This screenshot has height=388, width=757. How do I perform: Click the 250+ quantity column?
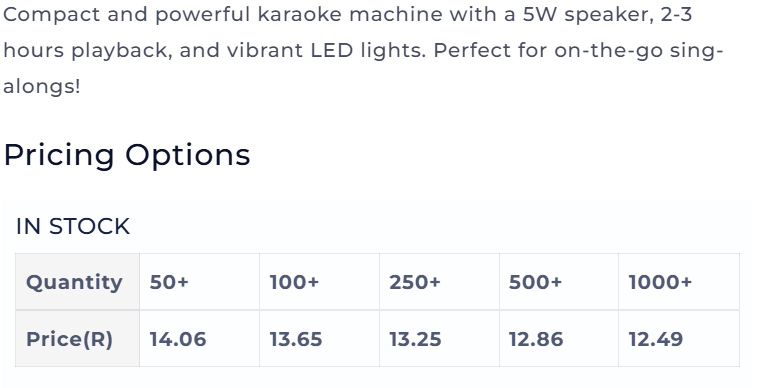[439, 282]
